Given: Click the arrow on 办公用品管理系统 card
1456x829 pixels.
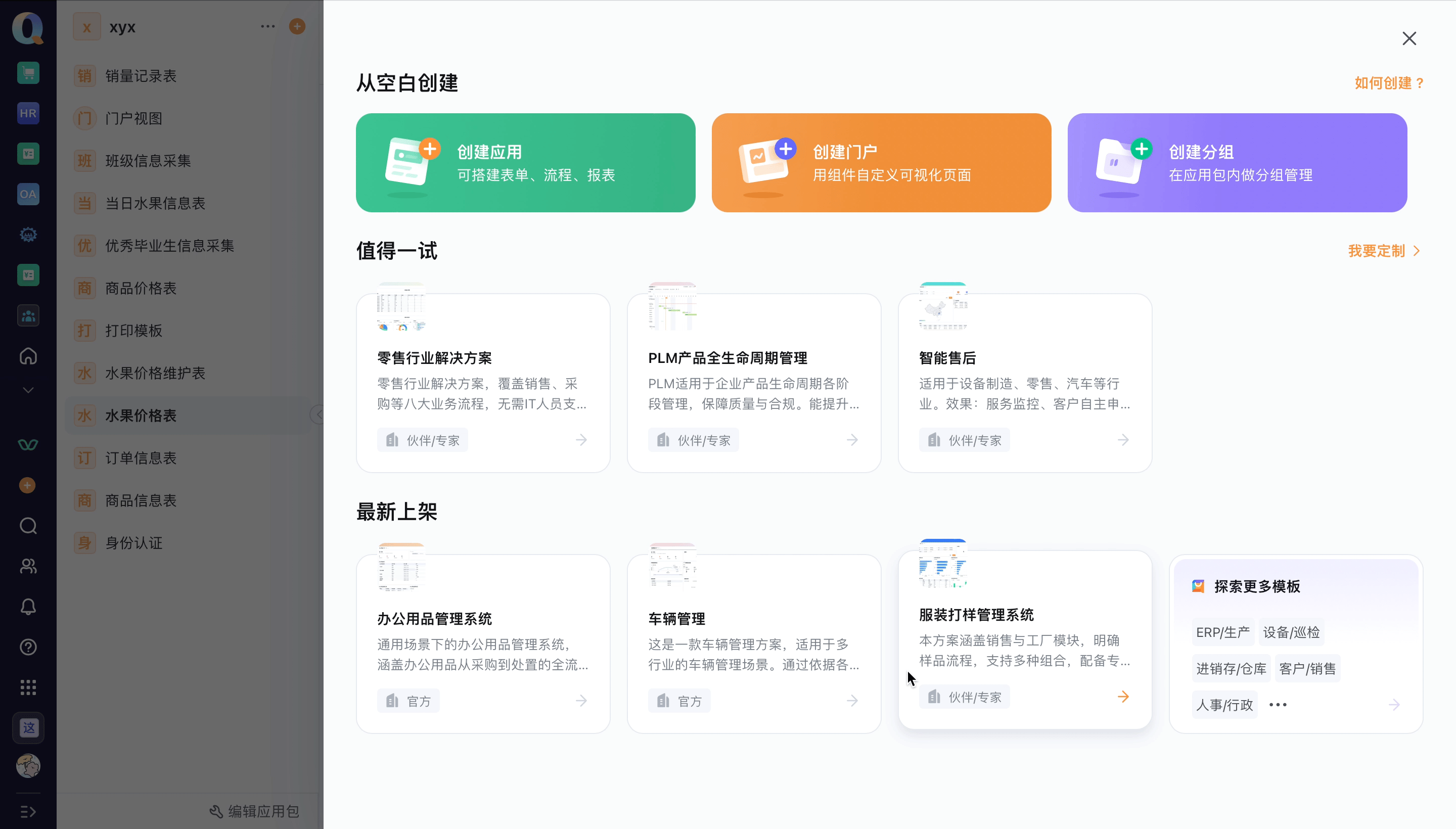Looking at the screenshot, I should coord(581,701).
